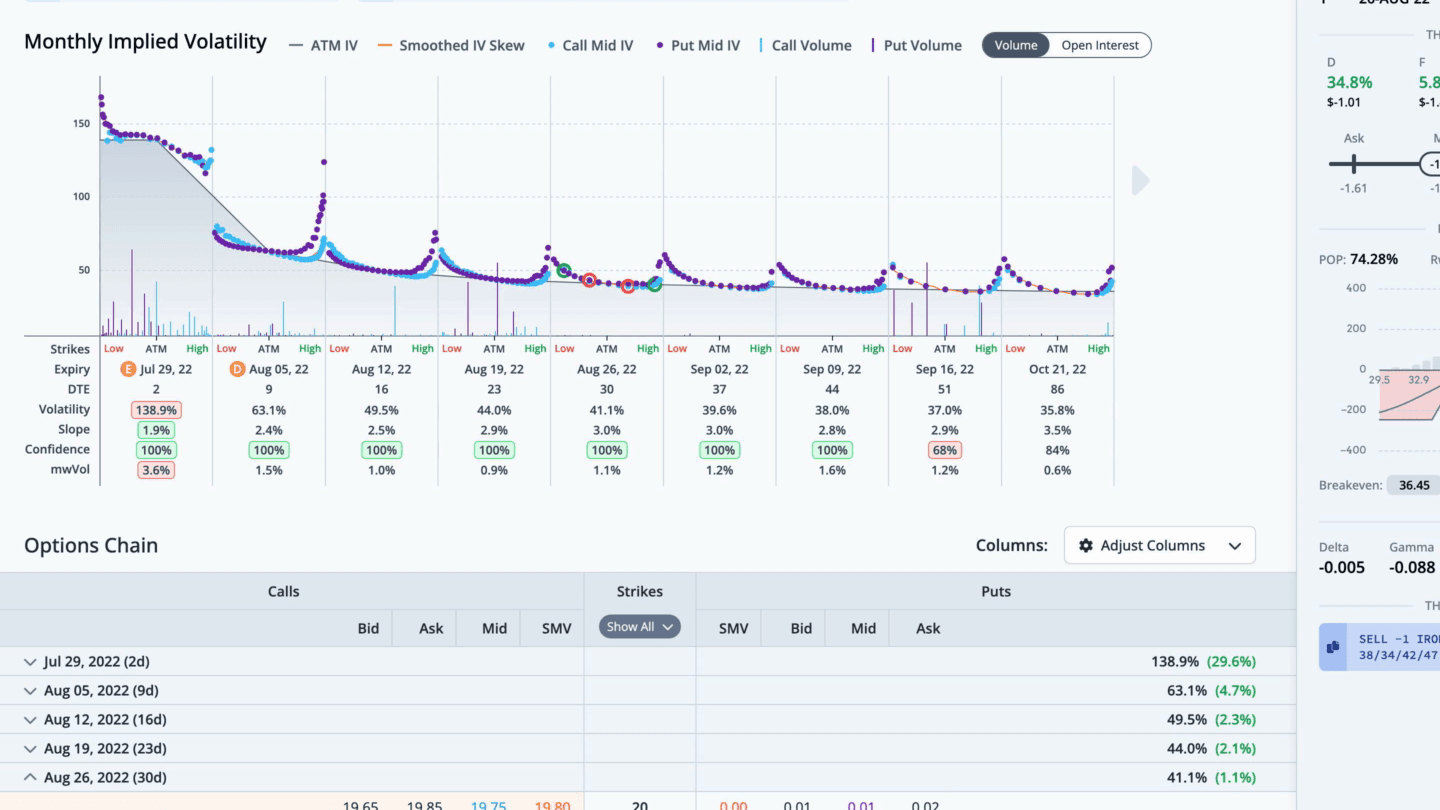This screenshot has width=1440, height=810.
Task: Toggle Call Volume legend series
Action: click(x=806, y=45)
